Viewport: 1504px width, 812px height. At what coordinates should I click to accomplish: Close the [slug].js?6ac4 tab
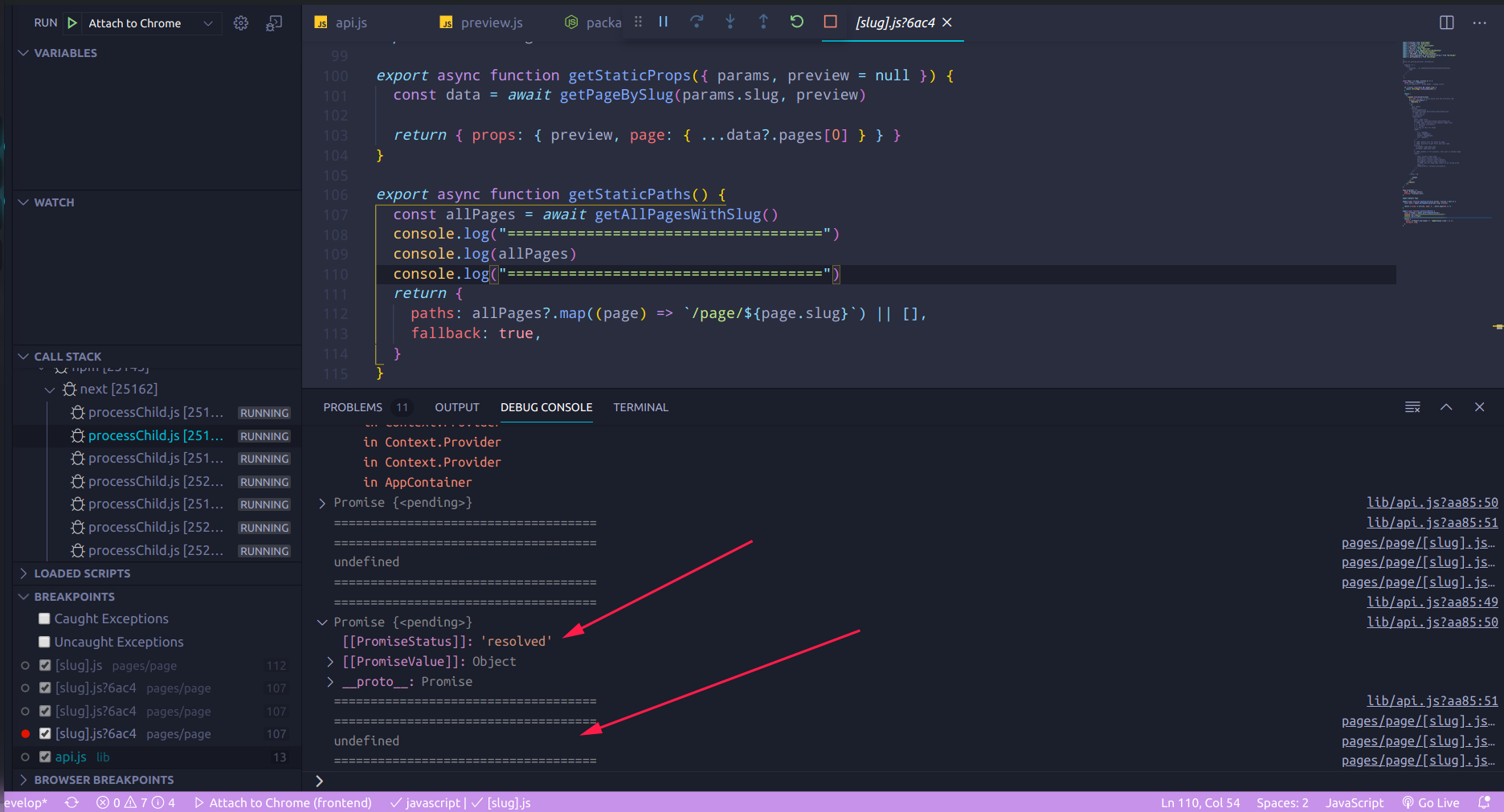point(947,22)
